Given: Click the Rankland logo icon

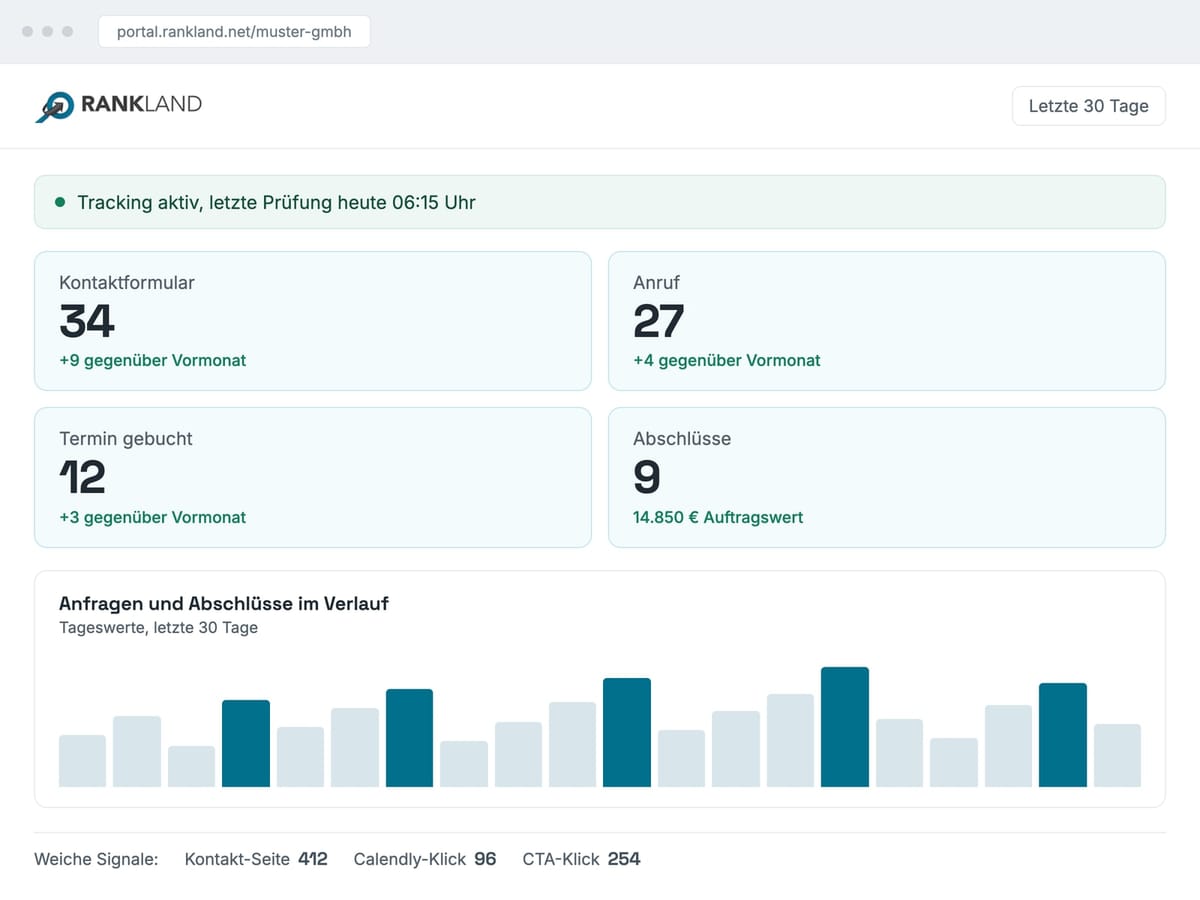Looking at the screenshot, I should (x=54, y=106).
